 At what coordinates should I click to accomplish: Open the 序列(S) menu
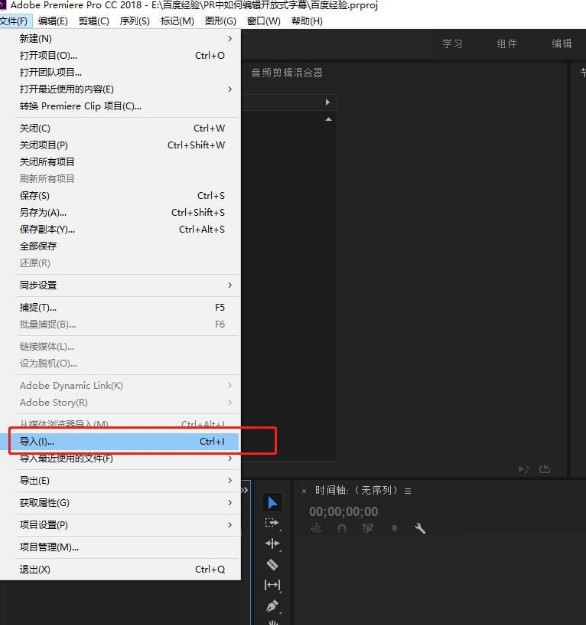coord(135,21)
